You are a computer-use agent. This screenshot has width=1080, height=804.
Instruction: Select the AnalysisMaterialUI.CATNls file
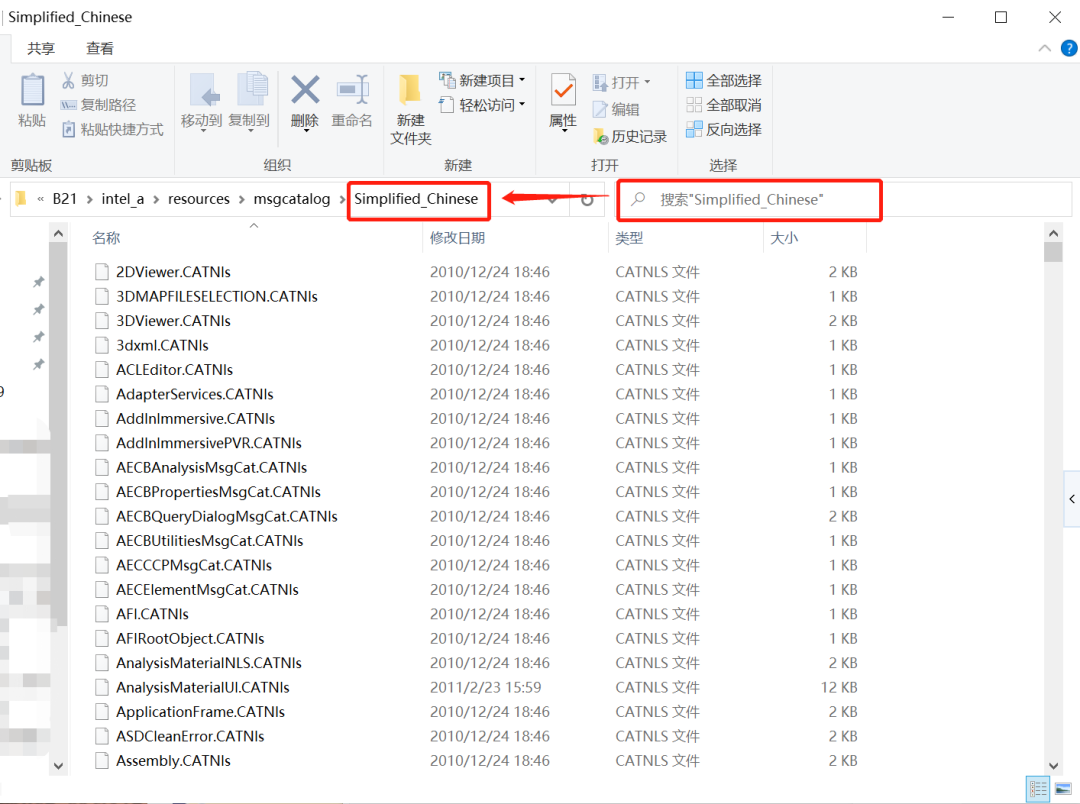pyautogui.click(x=202, y=687)
